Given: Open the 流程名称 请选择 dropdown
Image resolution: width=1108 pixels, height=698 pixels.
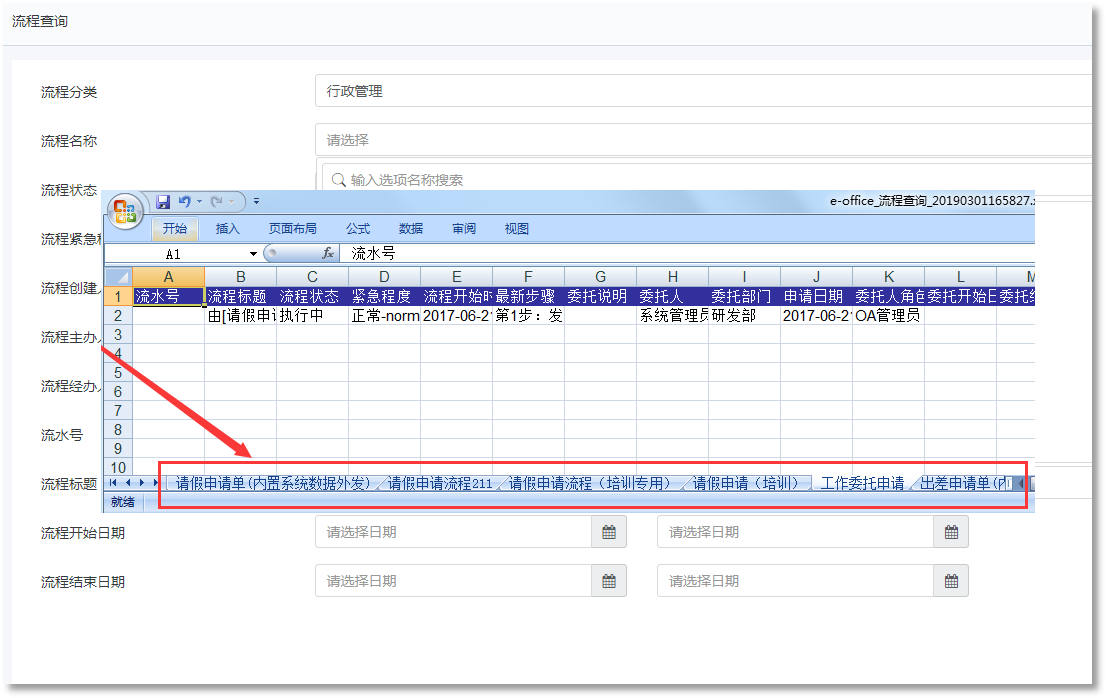Looking at the screenshot, I should [700, 140].
